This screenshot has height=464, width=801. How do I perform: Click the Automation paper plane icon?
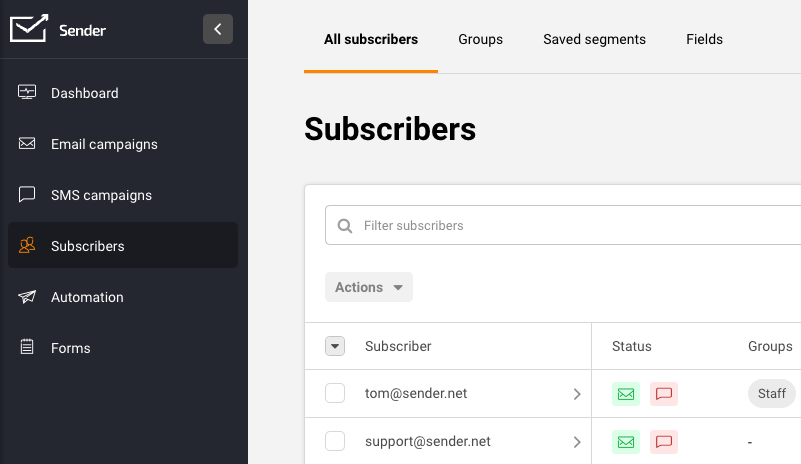click(27, 297)
